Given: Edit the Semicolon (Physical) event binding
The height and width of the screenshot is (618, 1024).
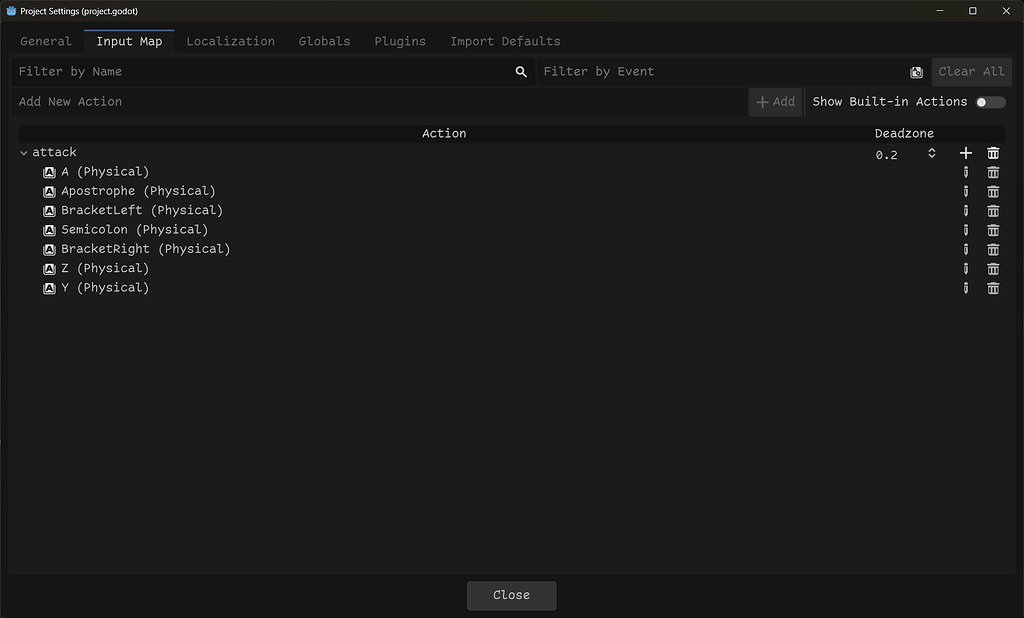Looking at the screenshot, I should tap(965, 229).
